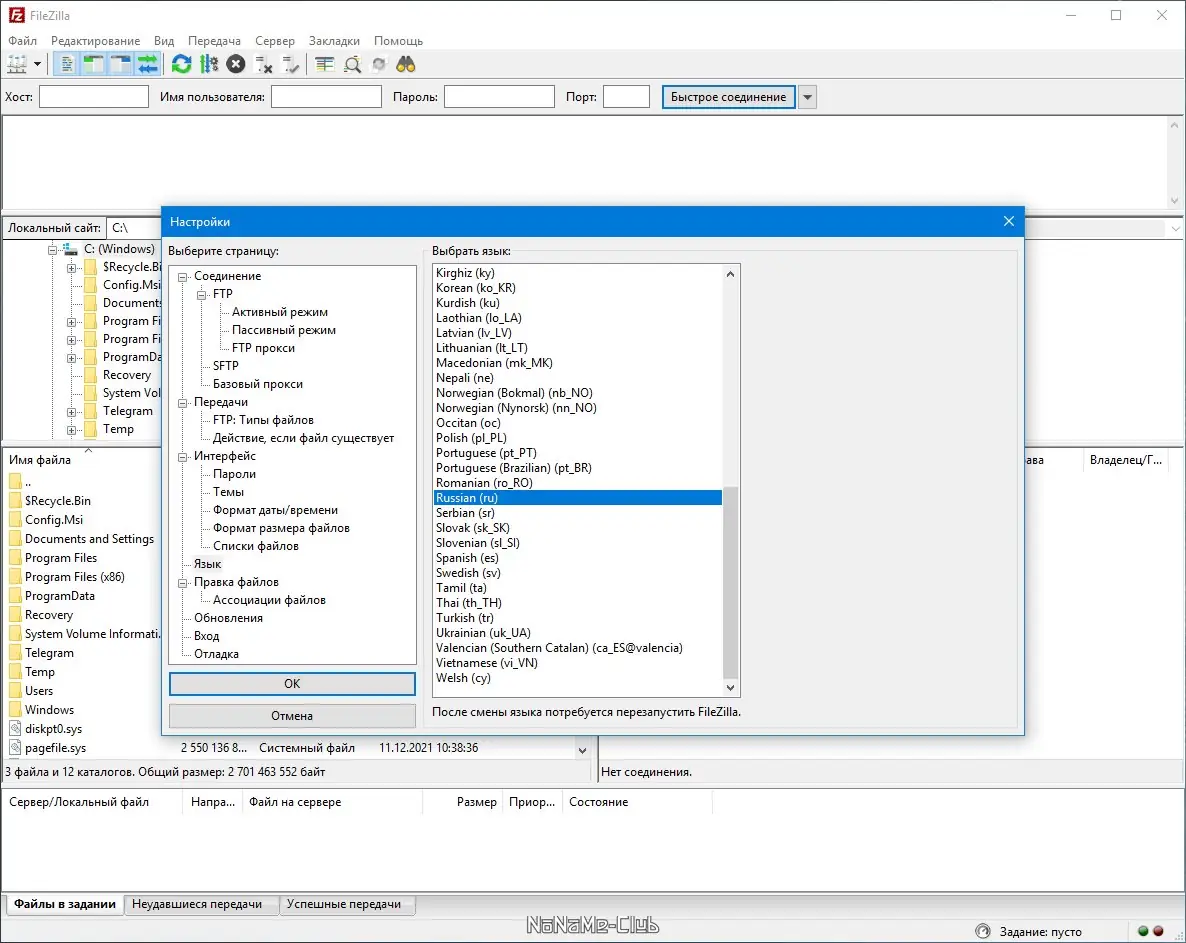Viewport: 1186px width, 943px height.
Task: Select Ukrainian (uk_UA) from language list
Action: click(483, 633)
